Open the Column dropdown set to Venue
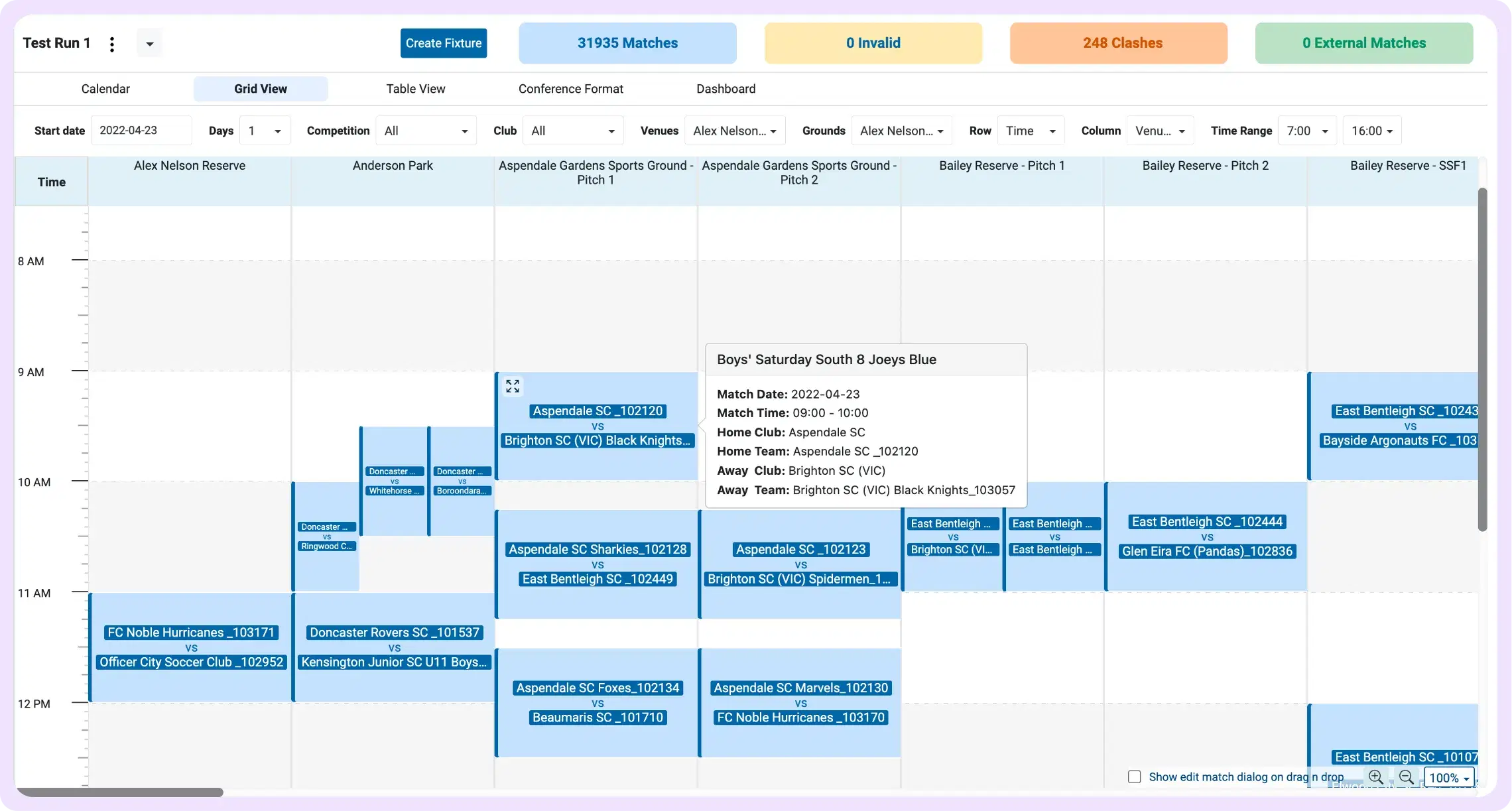Screen dimensions: 1512x811 pyautogui.click(x=1161, y=131)
